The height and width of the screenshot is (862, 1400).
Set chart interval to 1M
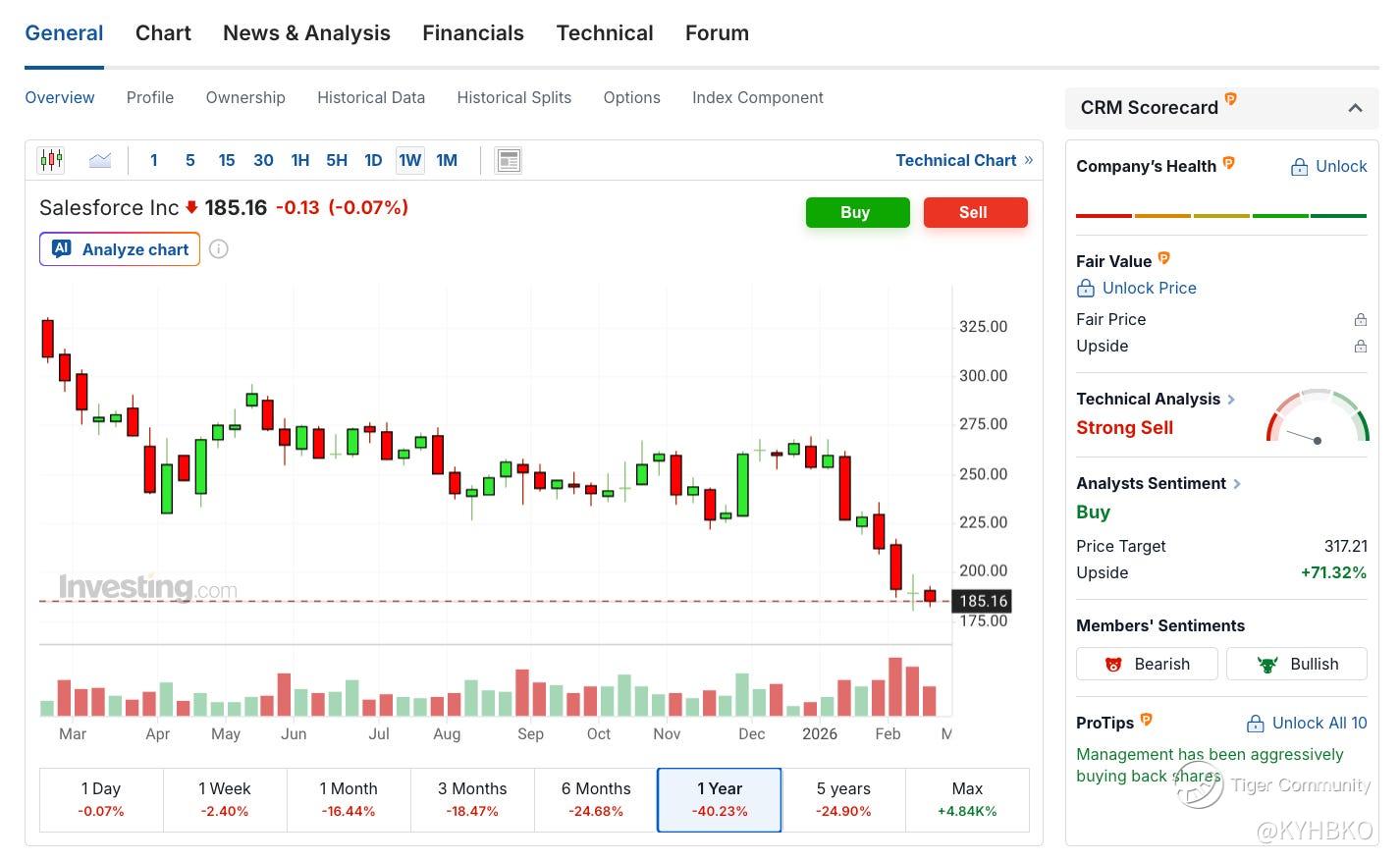pos(447,160)
